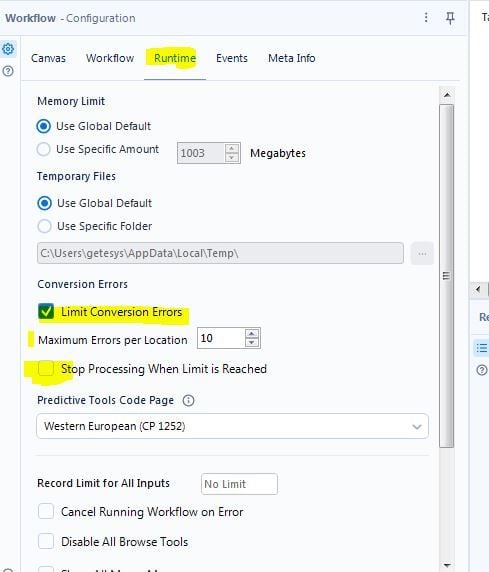This screenshot has height=572, width=489.
Task: Select Use Specific Amount radio button
Action: (x=44, y=149)
